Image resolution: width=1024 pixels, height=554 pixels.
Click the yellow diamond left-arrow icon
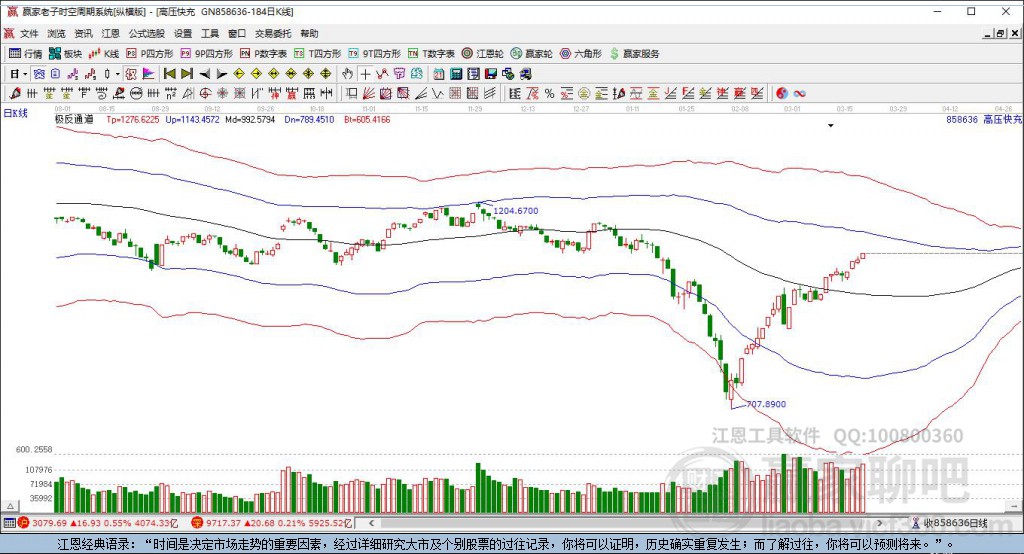239,74
